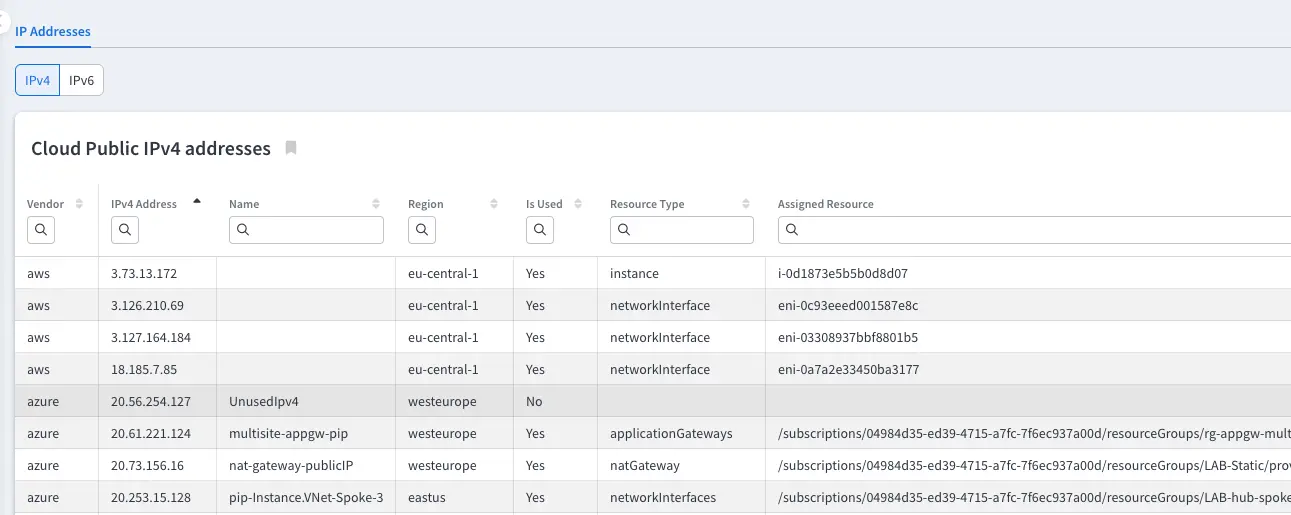Image resolution: width=1291 pixels, height=515 pixels.
Task: Select the IPv4 toggle button
Action: (38, 81)
